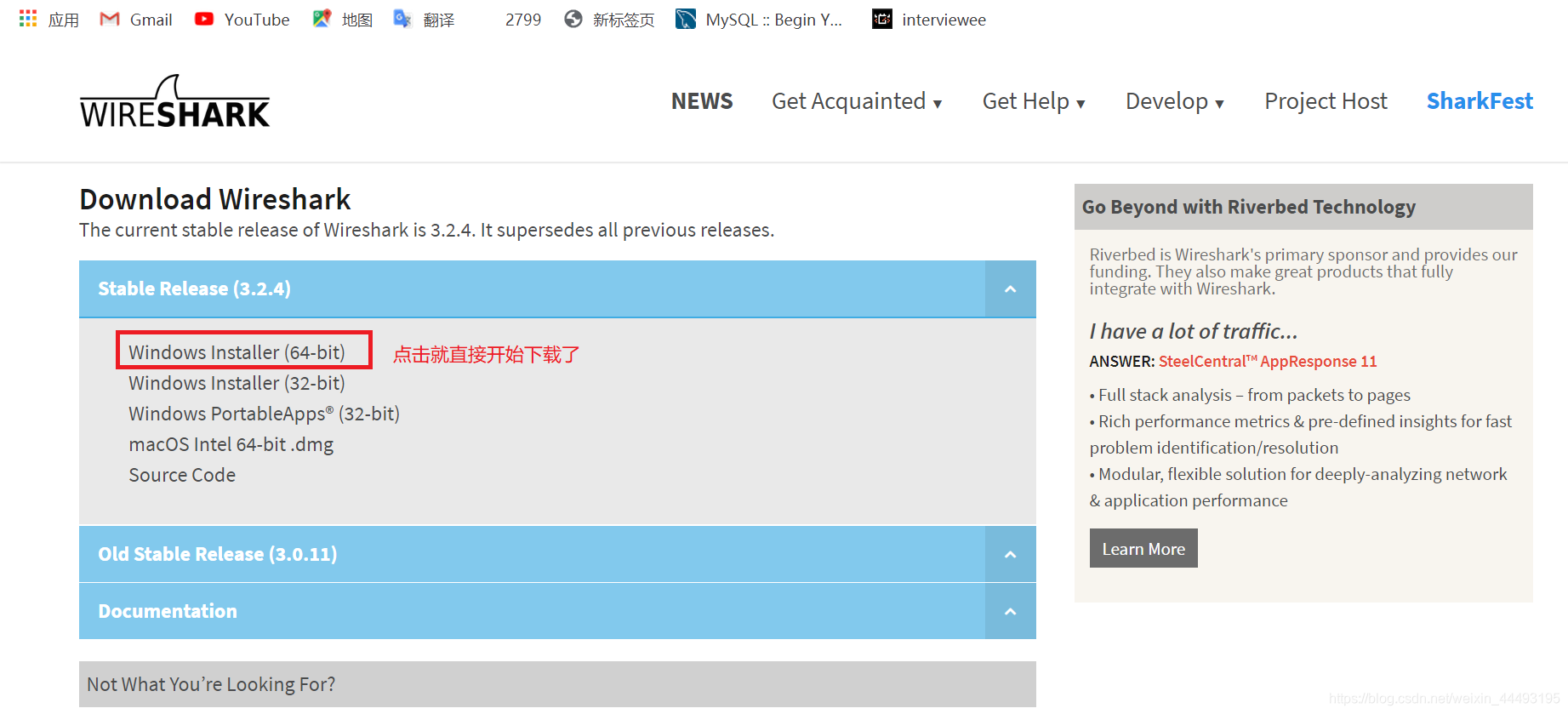This screenshot has width=1568, height=714.
Task: Open the Project Host menu item
Action: pyautogui.click(x=1326, y=101)
